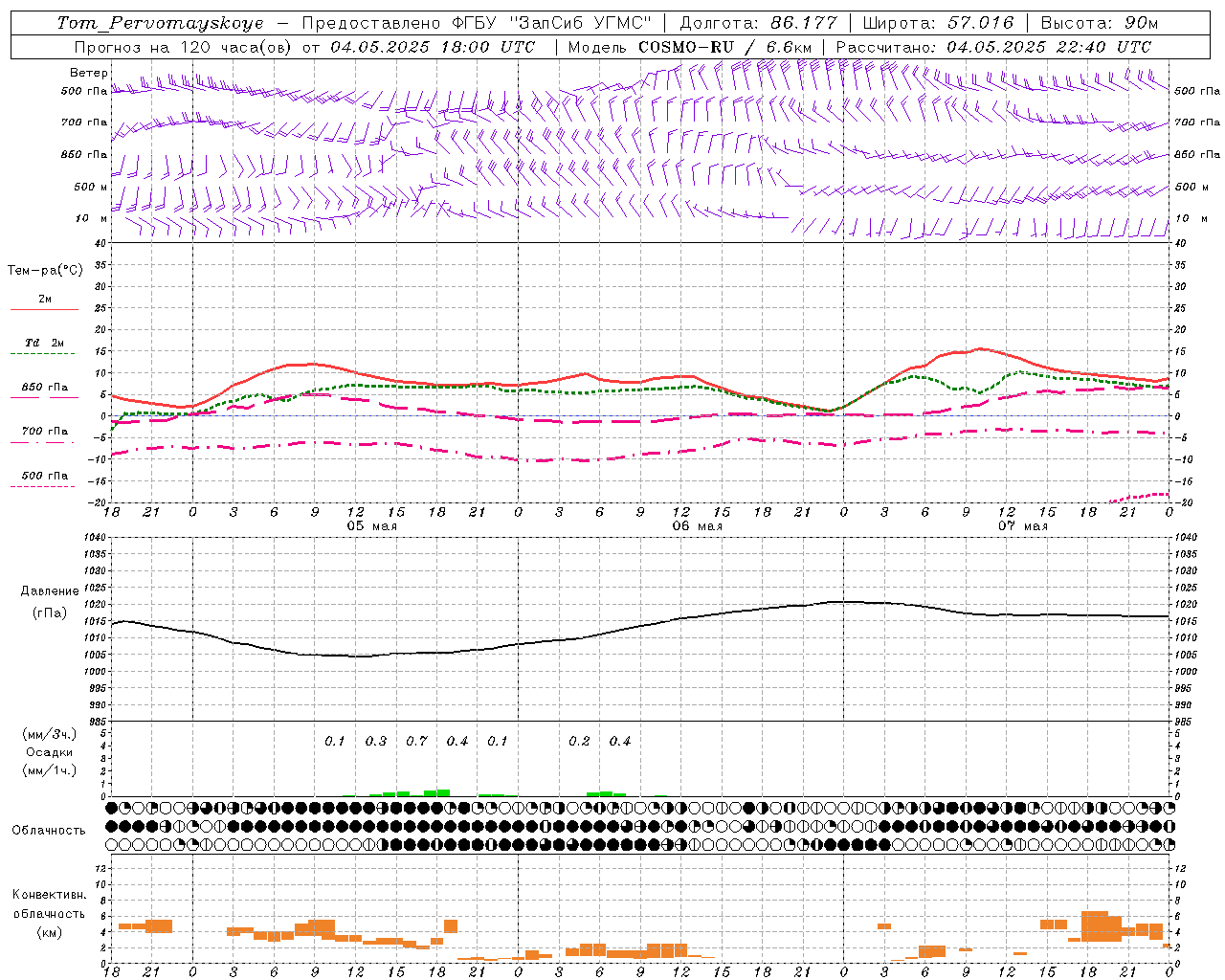This screenshot has width=1225, height=980.
Task: Select the calculated time 04.05.2025 22:40 UTC
Action: (1049, 47)
